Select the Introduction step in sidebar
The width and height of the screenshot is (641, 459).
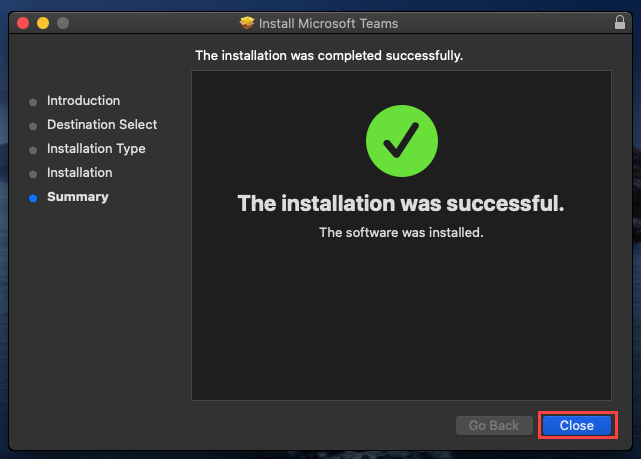pos(83,101)
